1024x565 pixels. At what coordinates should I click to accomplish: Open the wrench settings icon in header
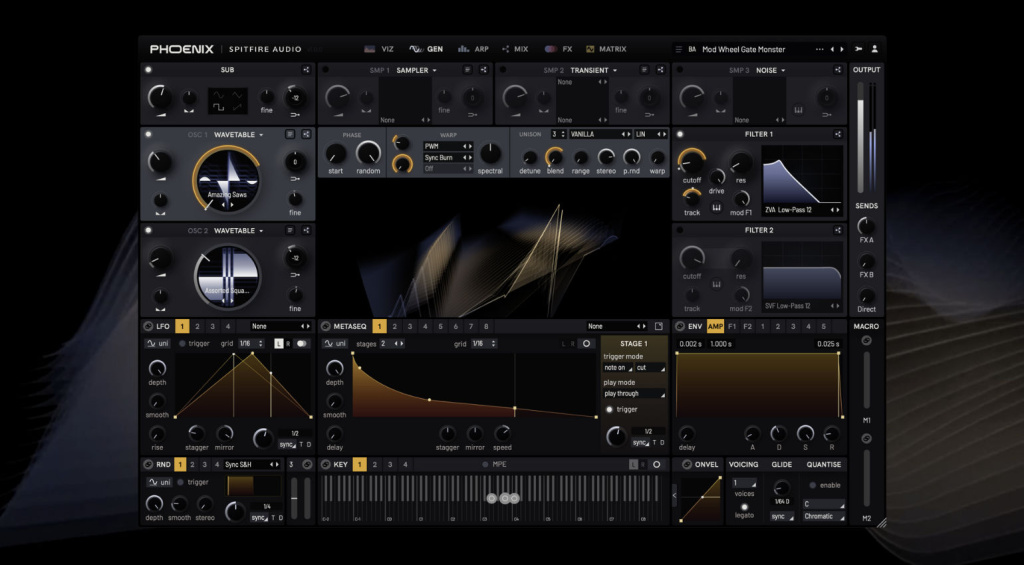(x=858, y=49)
